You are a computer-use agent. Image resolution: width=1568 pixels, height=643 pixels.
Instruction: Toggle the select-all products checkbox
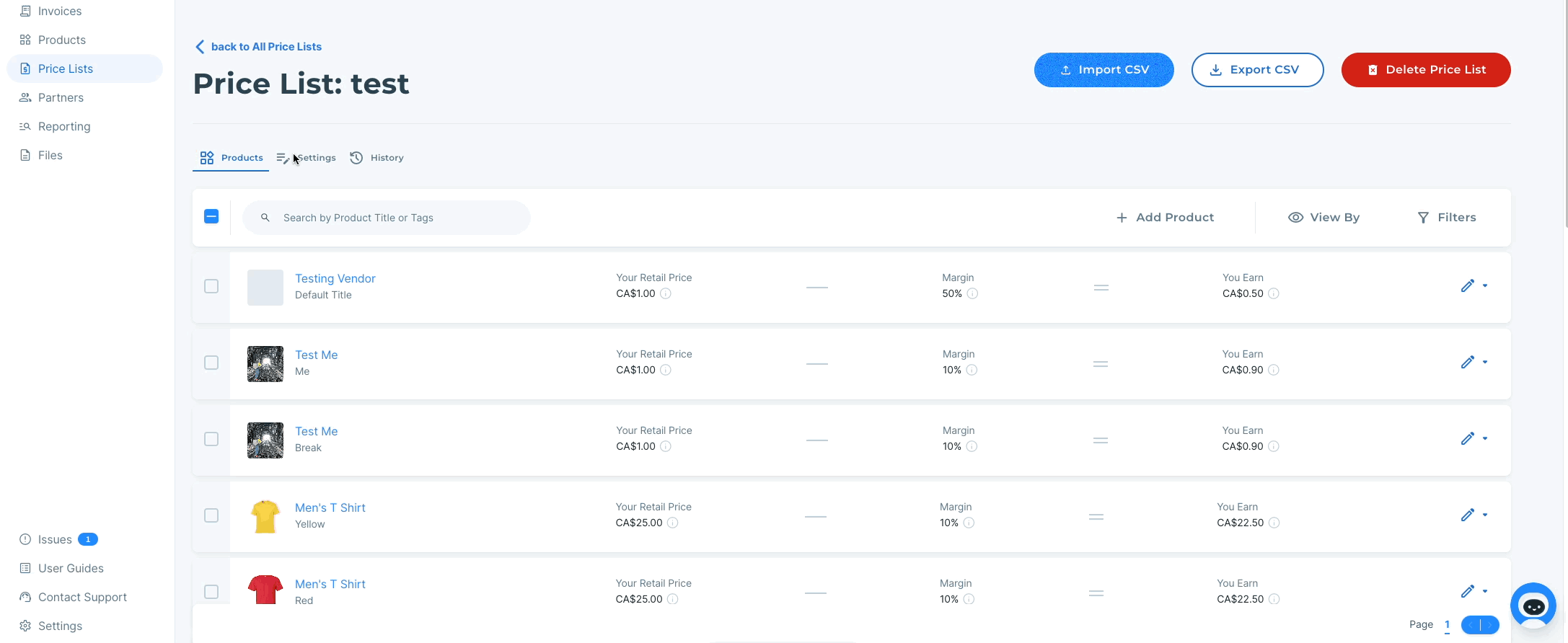(211, 216)
